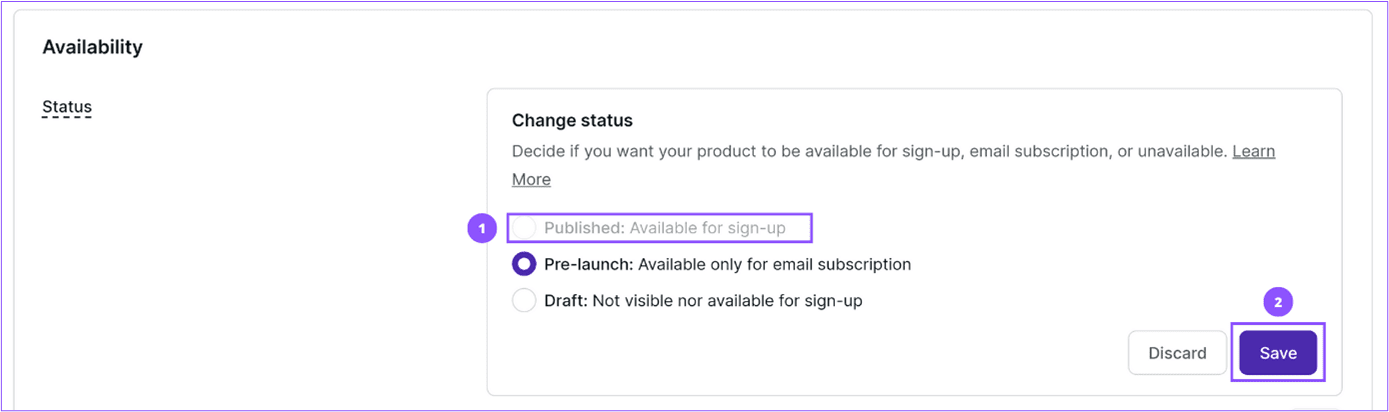Select the Draft radio button
Image resolution: width=1389 pixels, height=412 pixels.
pyautogui.click(x=524, y=300)
